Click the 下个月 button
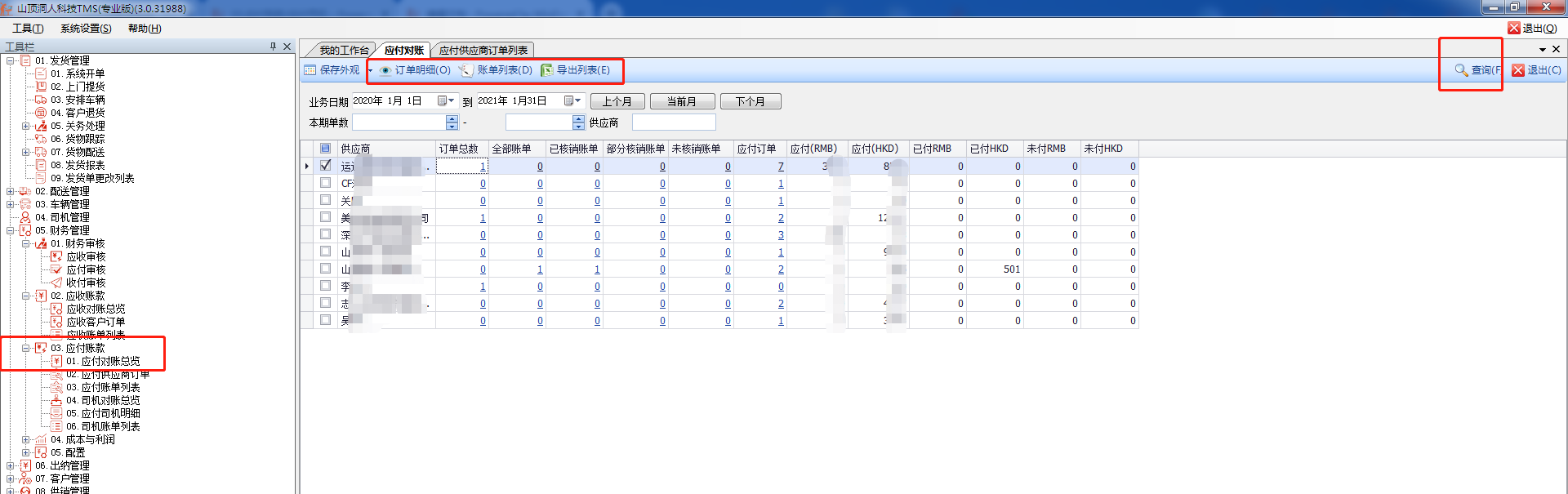 (x=750, y=102)
